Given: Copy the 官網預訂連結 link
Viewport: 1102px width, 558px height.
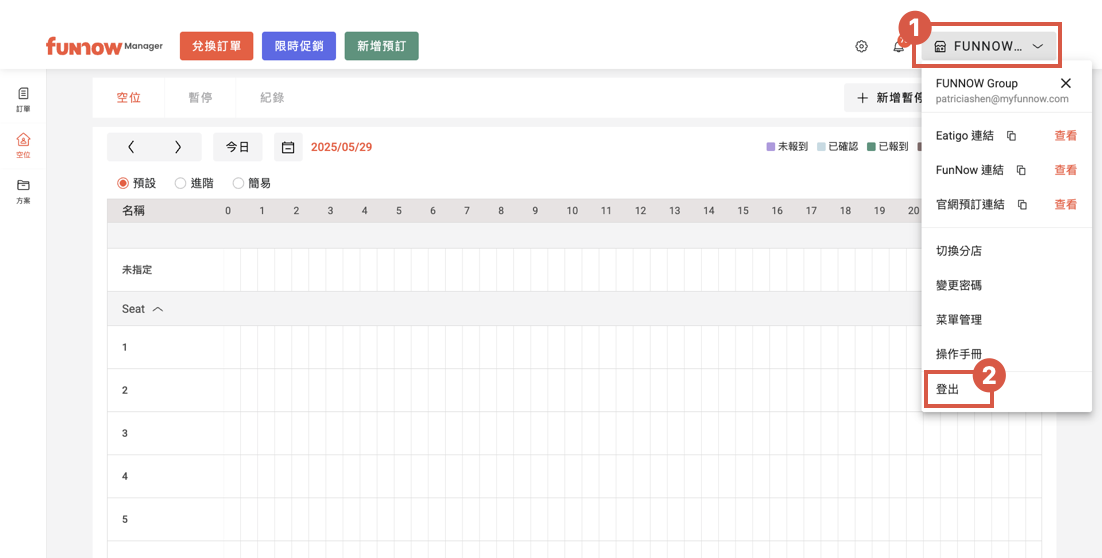Looking at the screenshot, I should [1021, 205].
